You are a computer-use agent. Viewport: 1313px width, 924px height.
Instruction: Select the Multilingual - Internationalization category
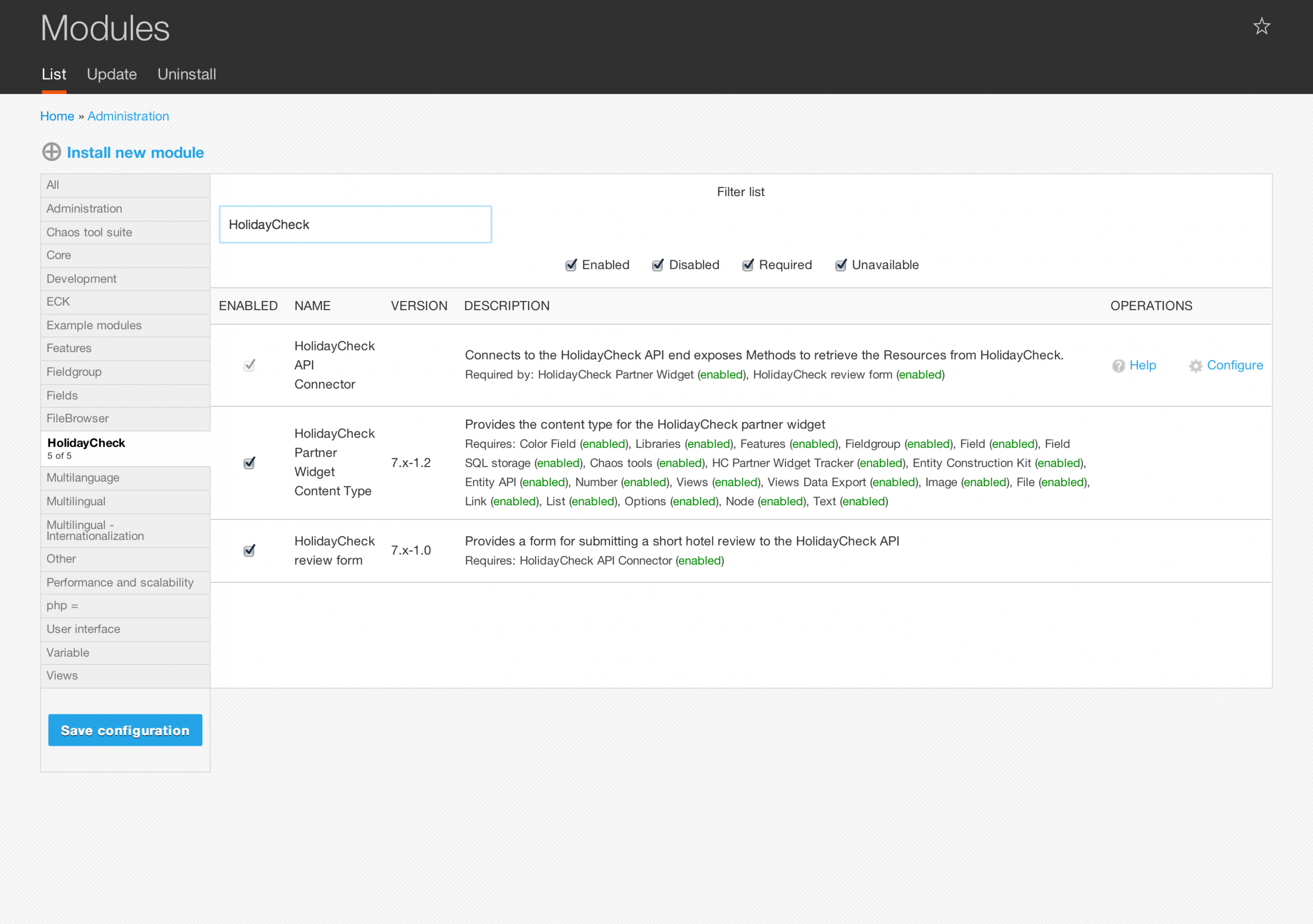95,531
